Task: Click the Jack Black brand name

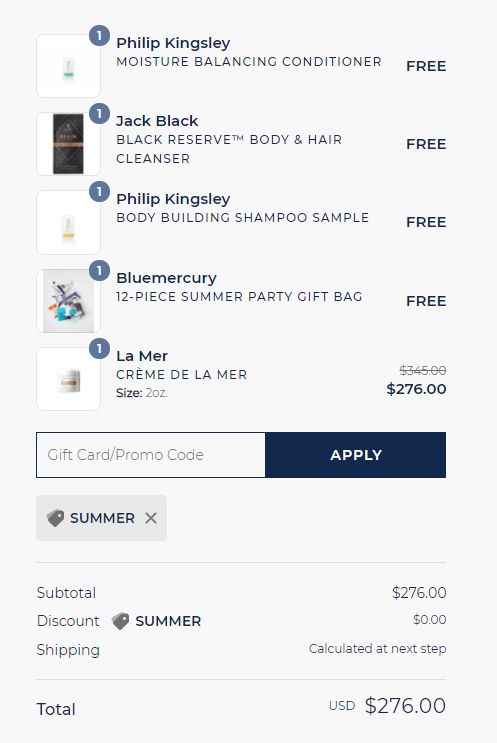Action: [157, 121]
